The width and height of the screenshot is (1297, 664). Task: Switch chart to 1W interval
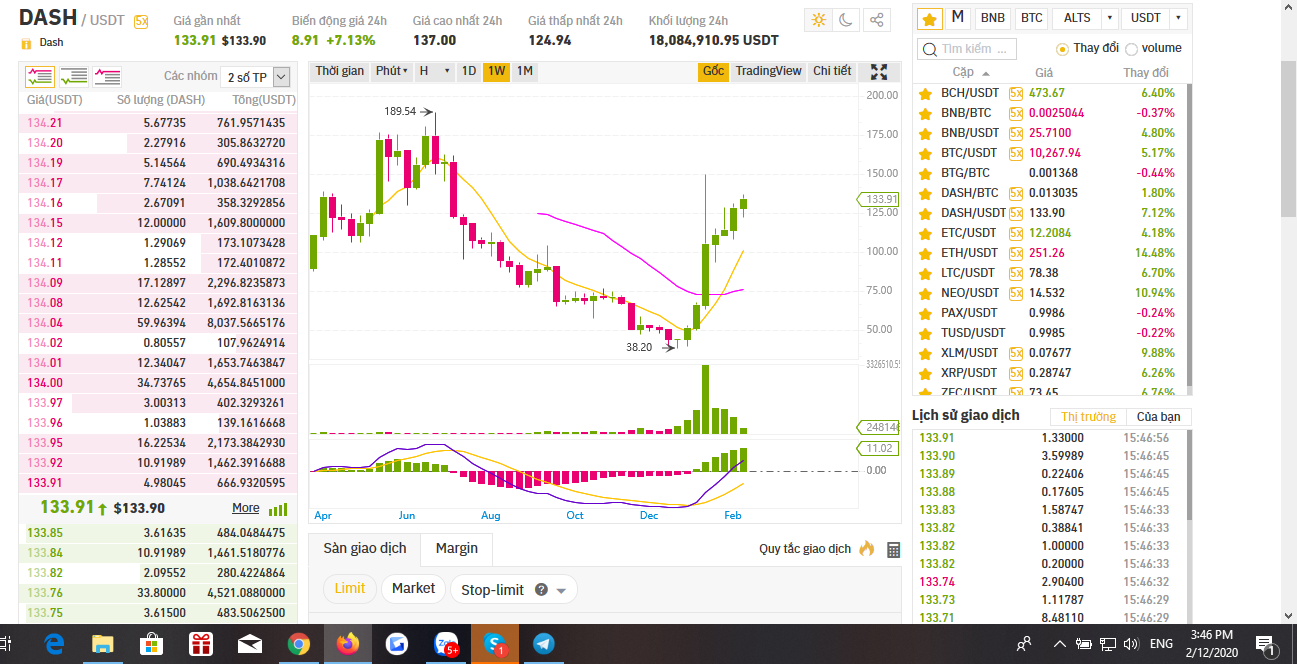[496, 71]
